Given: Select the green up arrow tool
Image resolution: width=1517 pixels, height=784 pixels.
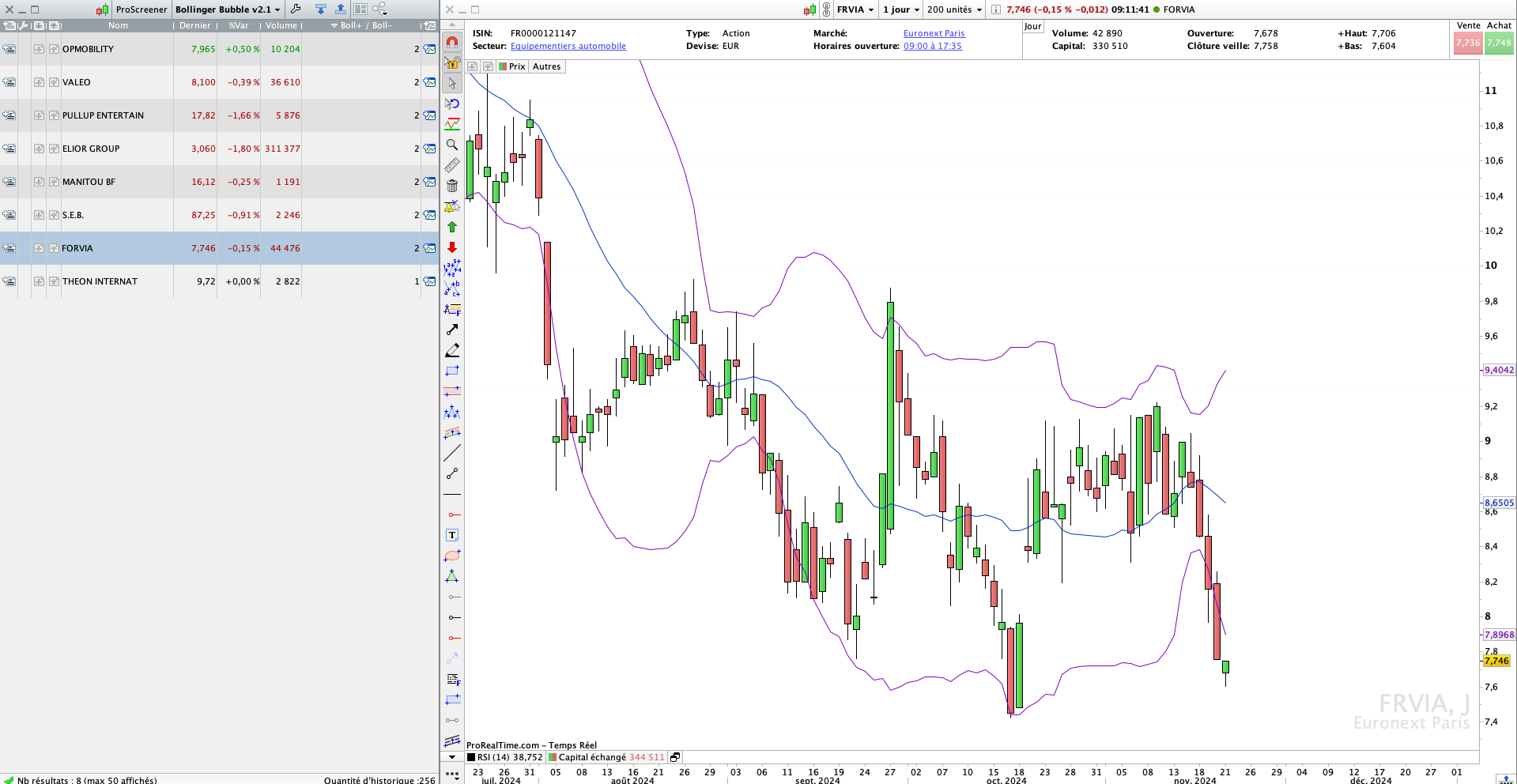Looking at the screenshot, I should click(452, 227).
